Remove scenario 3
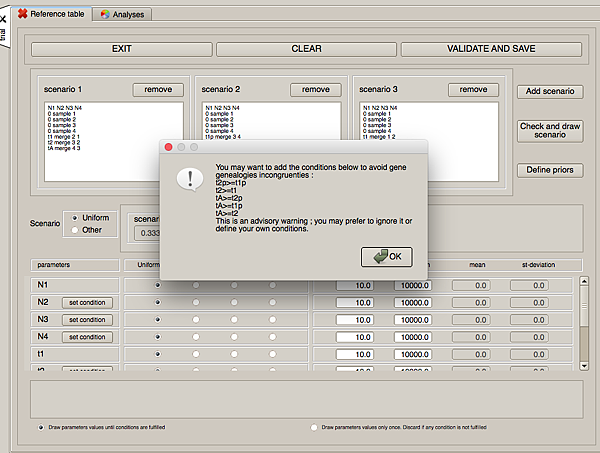Image resolution: width=600 pixels, height=453 pixels. [x=473, y=90]
